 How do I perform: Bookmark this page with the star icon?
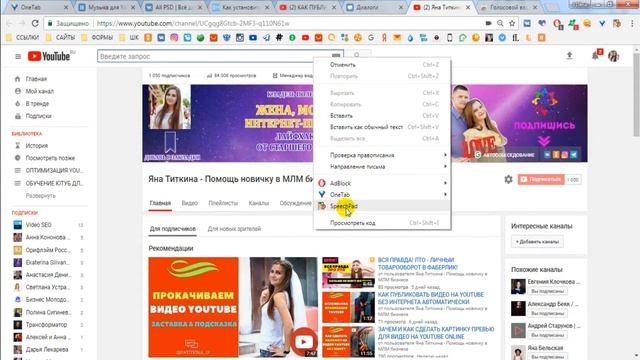(x=512, y=24)
